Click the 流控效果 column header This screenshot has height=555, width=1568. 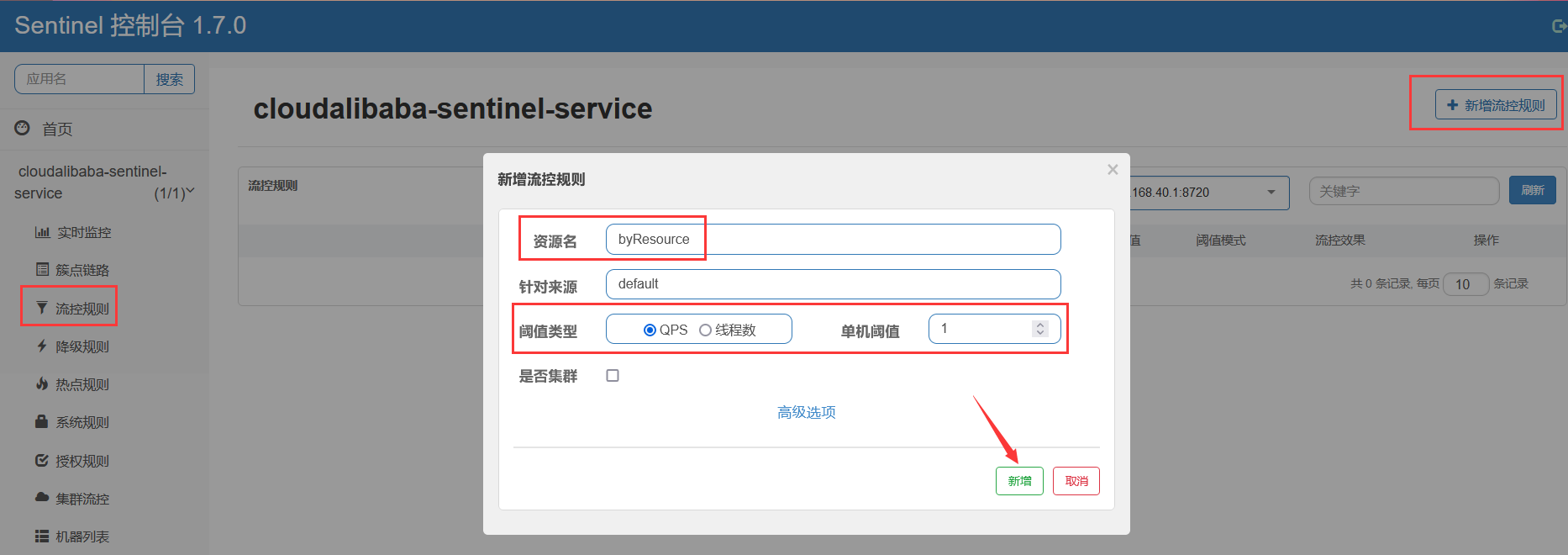[x=1340, y=240]
